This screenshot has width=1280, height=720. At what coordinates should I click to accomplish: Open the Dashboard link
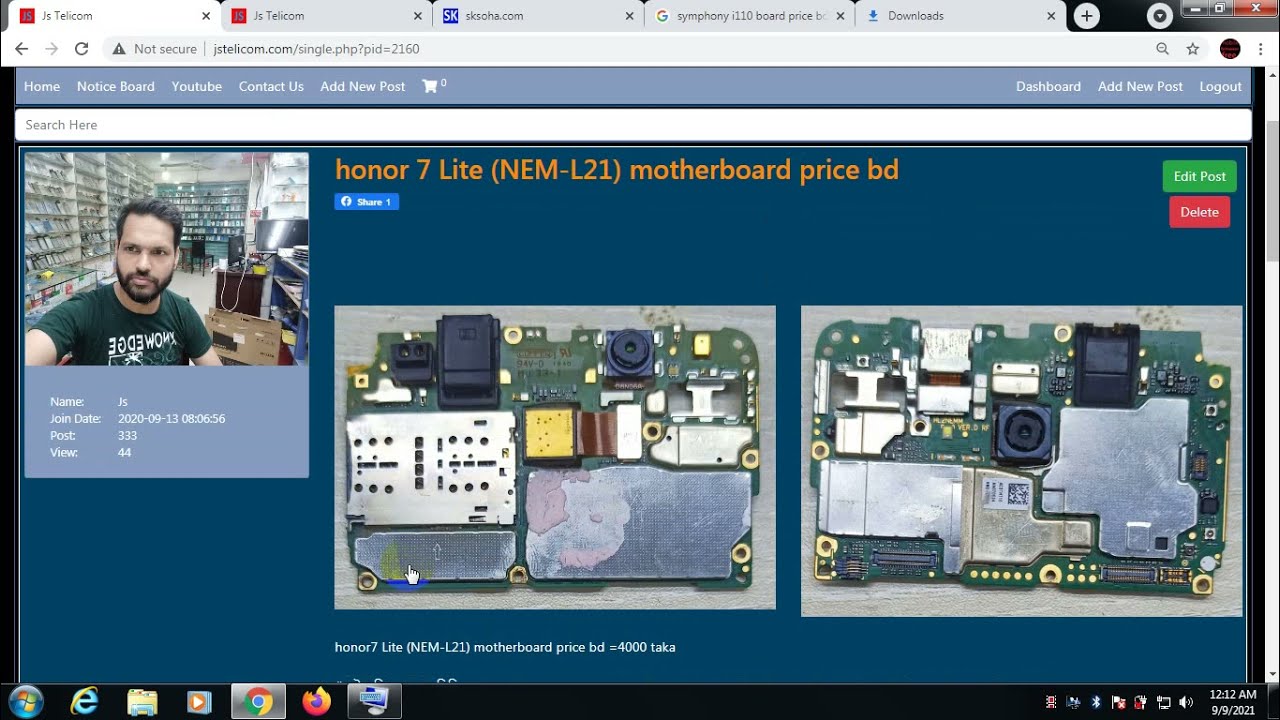[1048, 86]
